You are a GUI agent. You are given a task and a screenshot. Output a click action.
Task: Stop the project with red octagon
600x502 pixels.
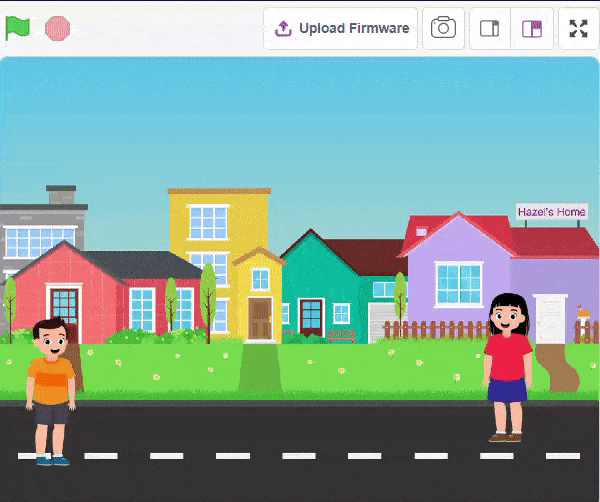(x=58, y=28)
